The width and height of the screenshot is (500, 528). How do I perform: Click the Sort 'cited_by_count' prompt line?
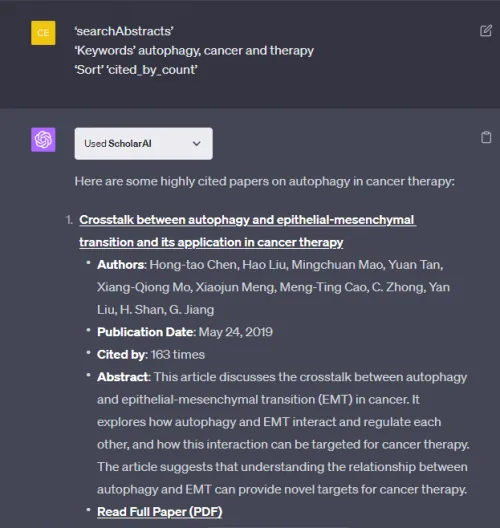(x=136, y=70)
